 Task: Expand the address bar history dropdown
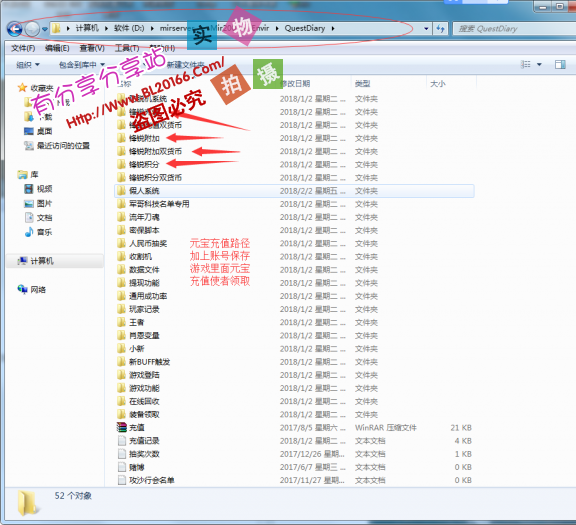[x=426, y=28]
